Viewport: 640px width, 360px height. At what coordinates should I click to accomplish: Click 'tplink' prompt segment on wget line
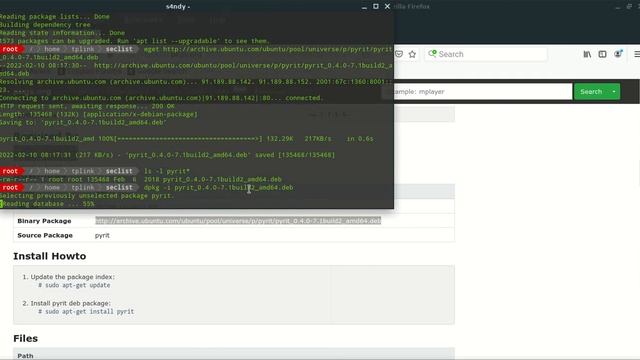coord(82,49)
